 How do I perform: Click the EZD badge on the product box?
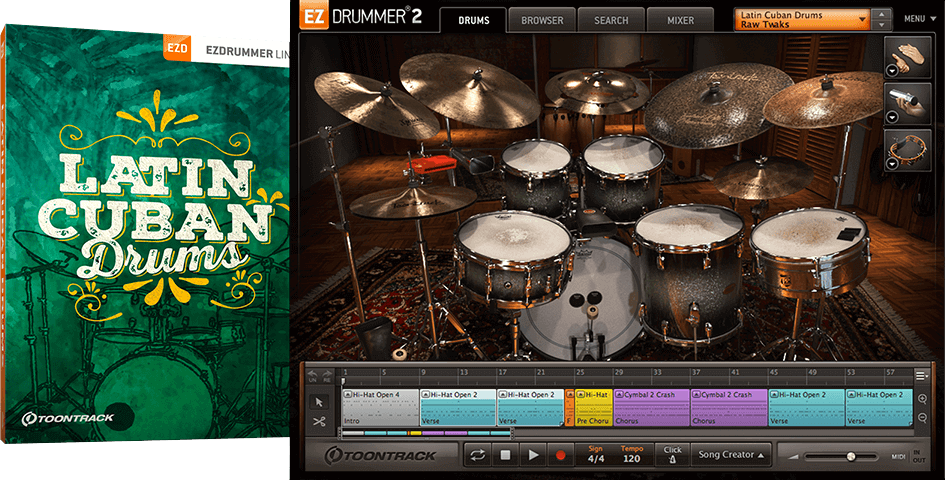(x=177, y=48)
